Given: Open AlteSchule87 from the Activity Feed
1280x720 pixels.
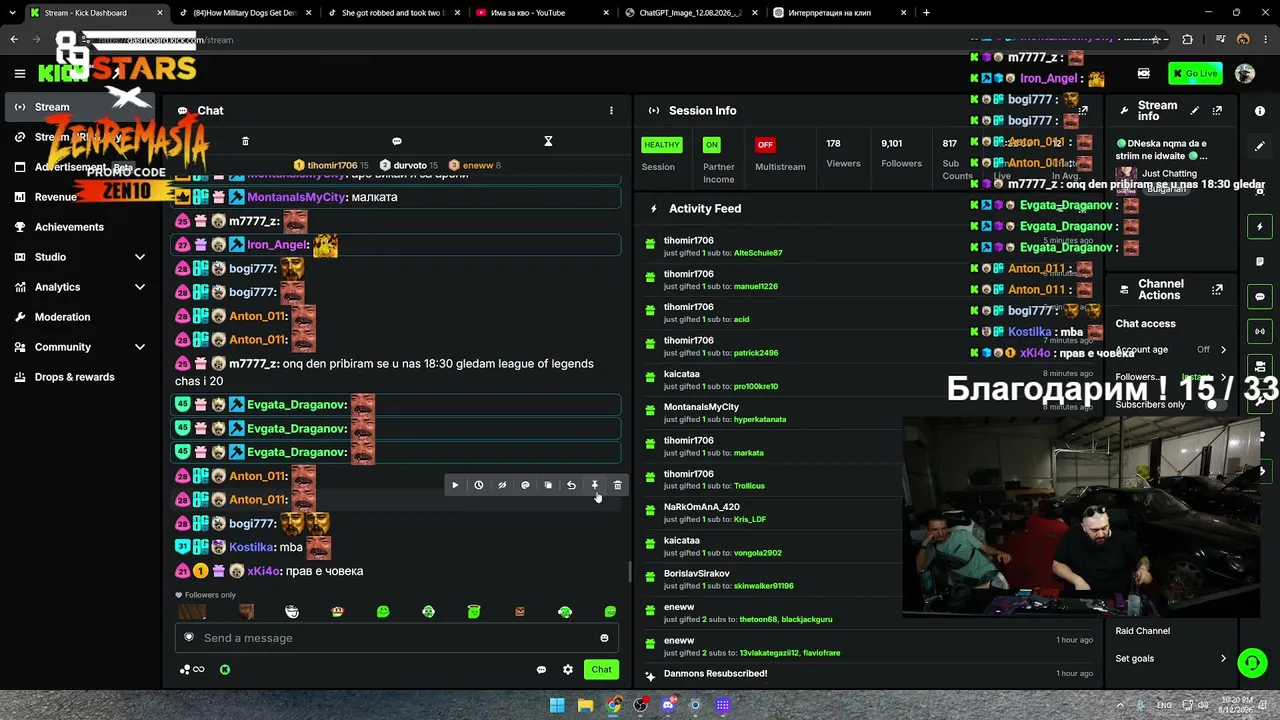Looking at the screenshot, I should click(758, 253).
